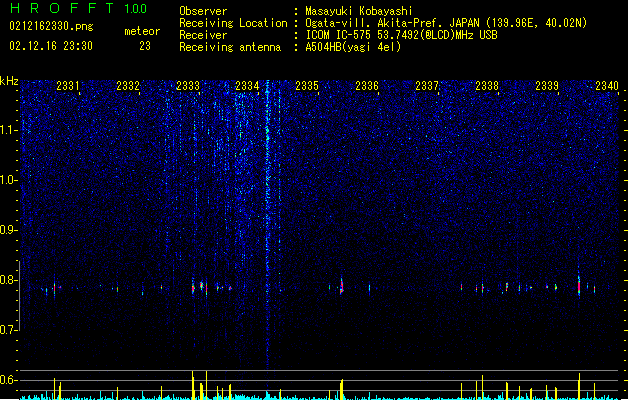The height and width of the screenshot is (400, 629).
Task: Click the strong meteor echo between 2335 and 2336
Action: pos(342,286)
